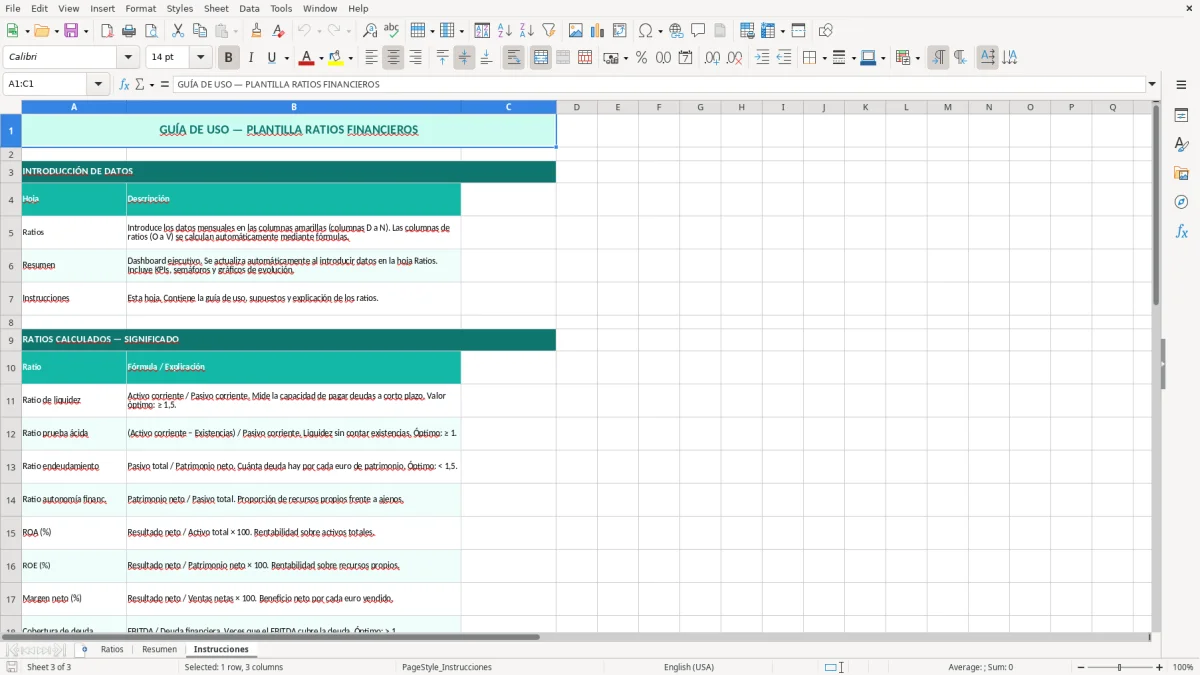The image size is (1200, 675).
Task: Open the sidebar Styles panel
Action: [1181, 144]
